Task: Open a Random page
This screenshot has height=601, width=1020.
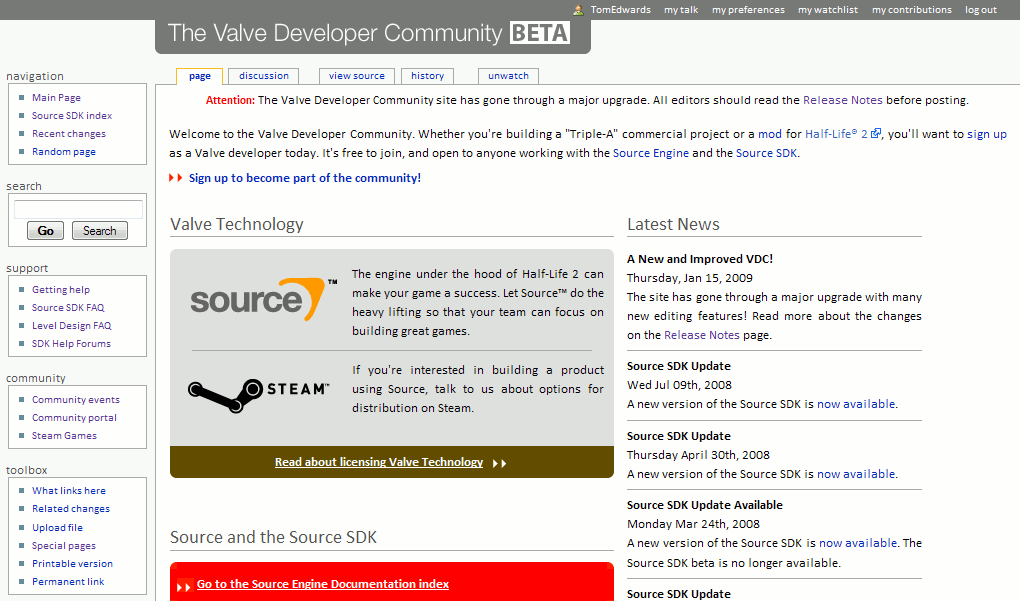Action: coord(64,152)
